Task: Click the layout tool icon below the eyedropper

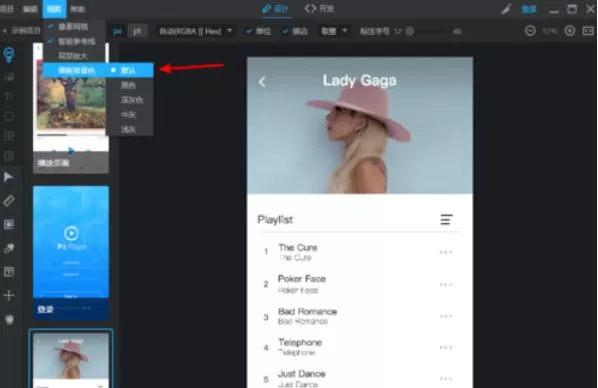Action: pos(9,272)
